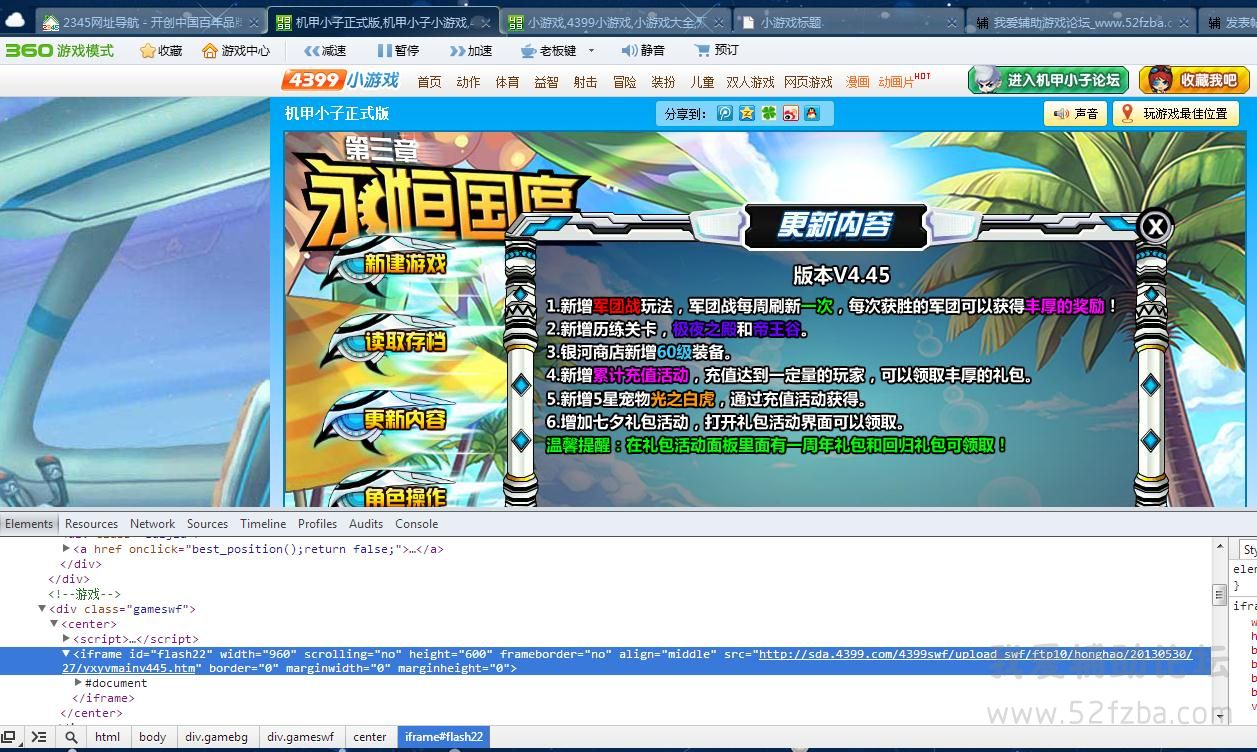This screenshot has width=1257, height=752.
Task: Activate the boss key 老板键
Action: pyautogui.click(x=549, y=50)
